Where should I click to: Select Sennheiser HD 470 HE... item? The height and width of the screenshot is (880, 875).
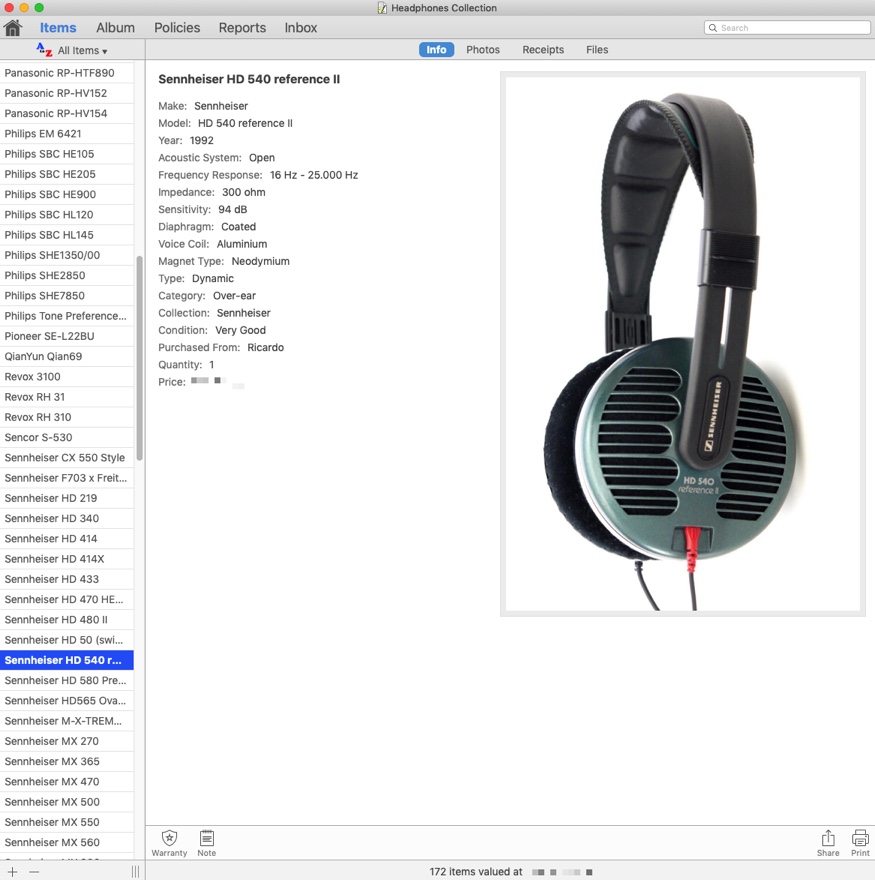pos(67,599)
